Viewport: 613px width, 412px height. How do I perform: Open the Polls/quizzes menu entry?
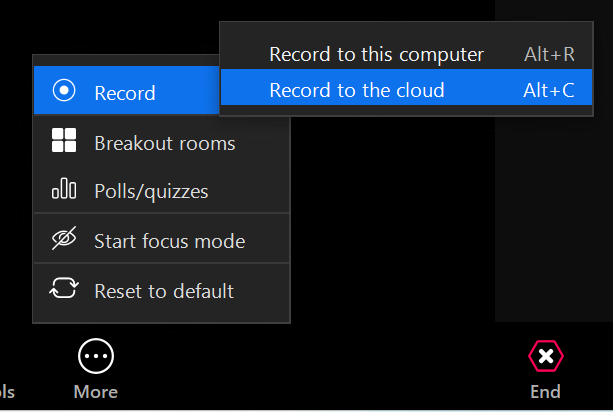pos(151,191)
